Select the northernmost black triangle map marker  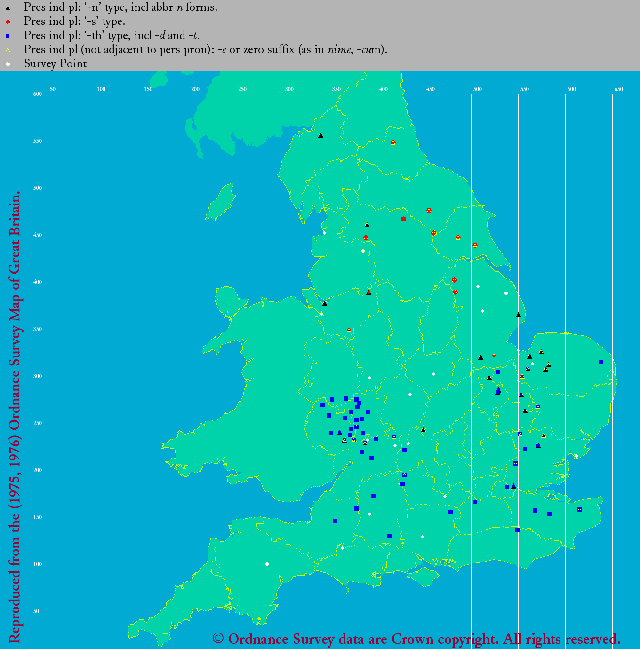(x=321, y=135)
